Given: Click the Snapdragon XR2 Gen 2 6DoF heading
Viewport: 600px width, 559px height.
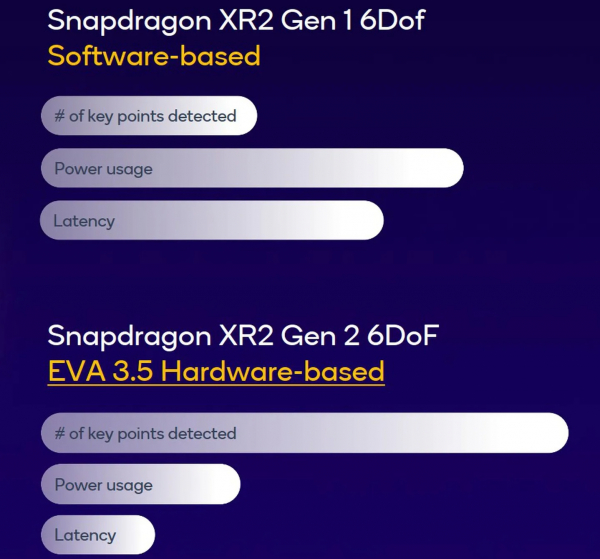Looking at the screenshot, I should pyautogui.click(x=243, y=336).
